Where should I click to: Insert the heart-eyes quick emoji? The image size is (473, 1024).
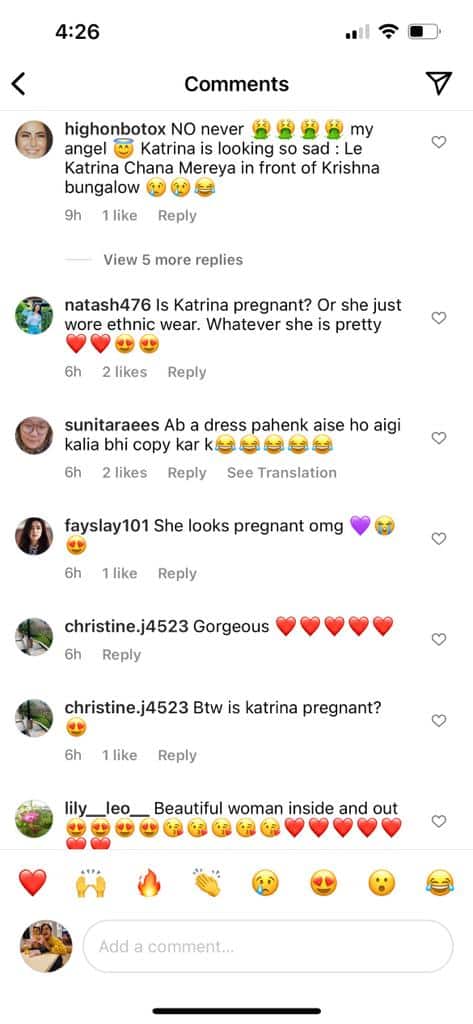323,883
